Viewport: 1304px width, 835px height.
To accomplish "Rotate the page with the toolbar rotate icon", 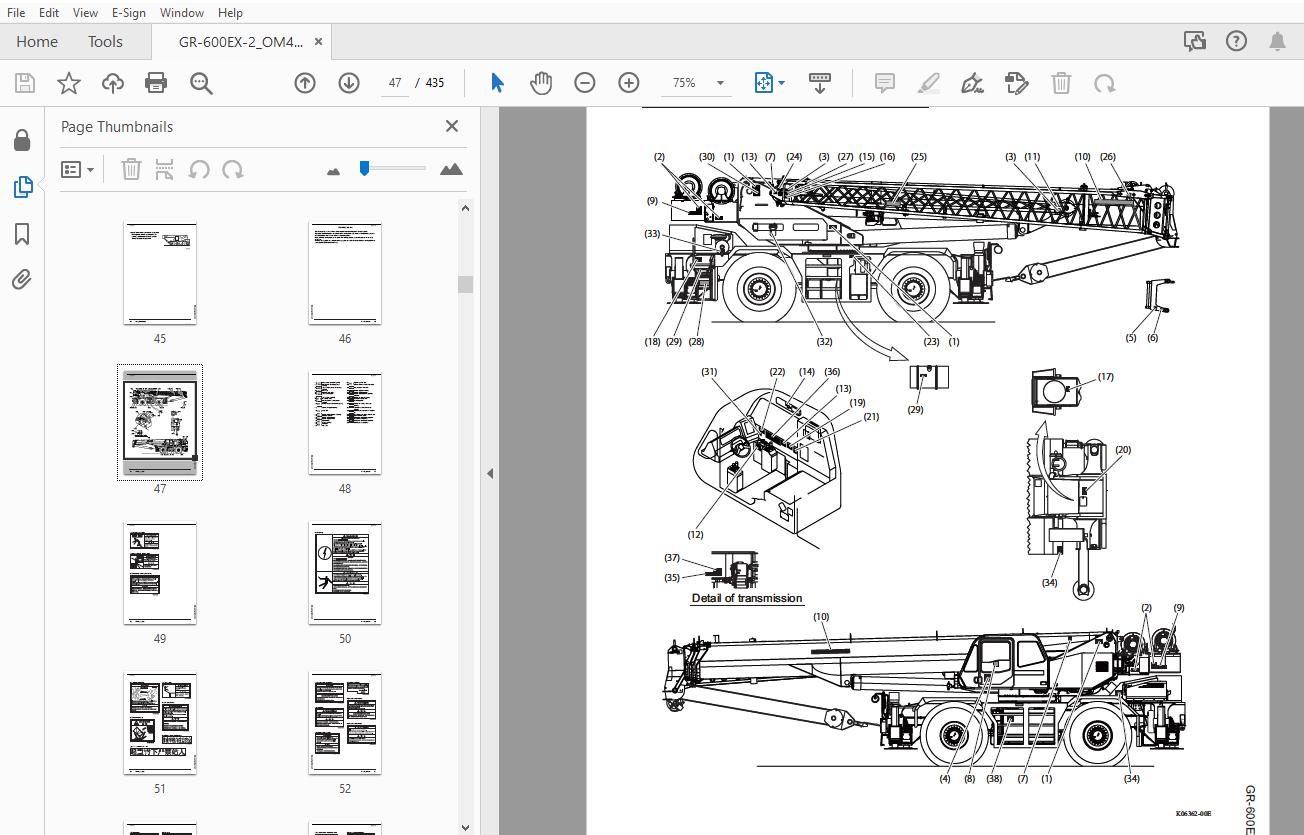I will (x=1104, y=83).
